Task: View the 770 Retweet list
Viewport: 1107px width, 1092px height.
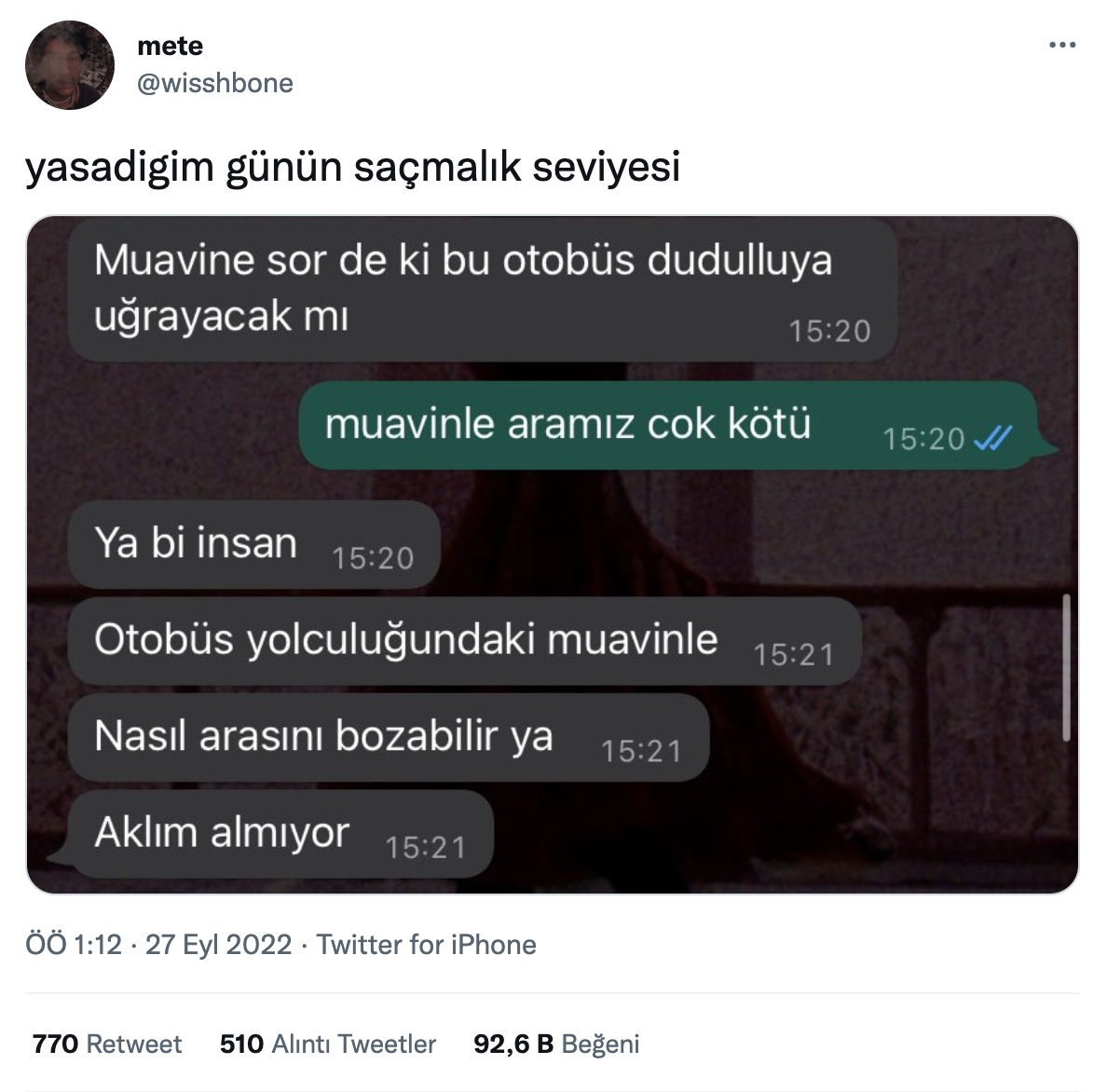Action: point(106,1044)
